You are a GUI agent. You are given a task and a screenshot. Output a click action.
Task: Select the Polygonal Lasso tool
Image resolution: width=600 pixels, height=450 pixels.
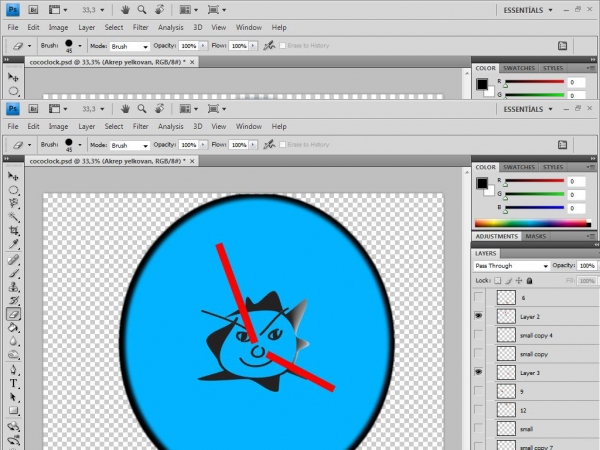[x=13, y=203]
